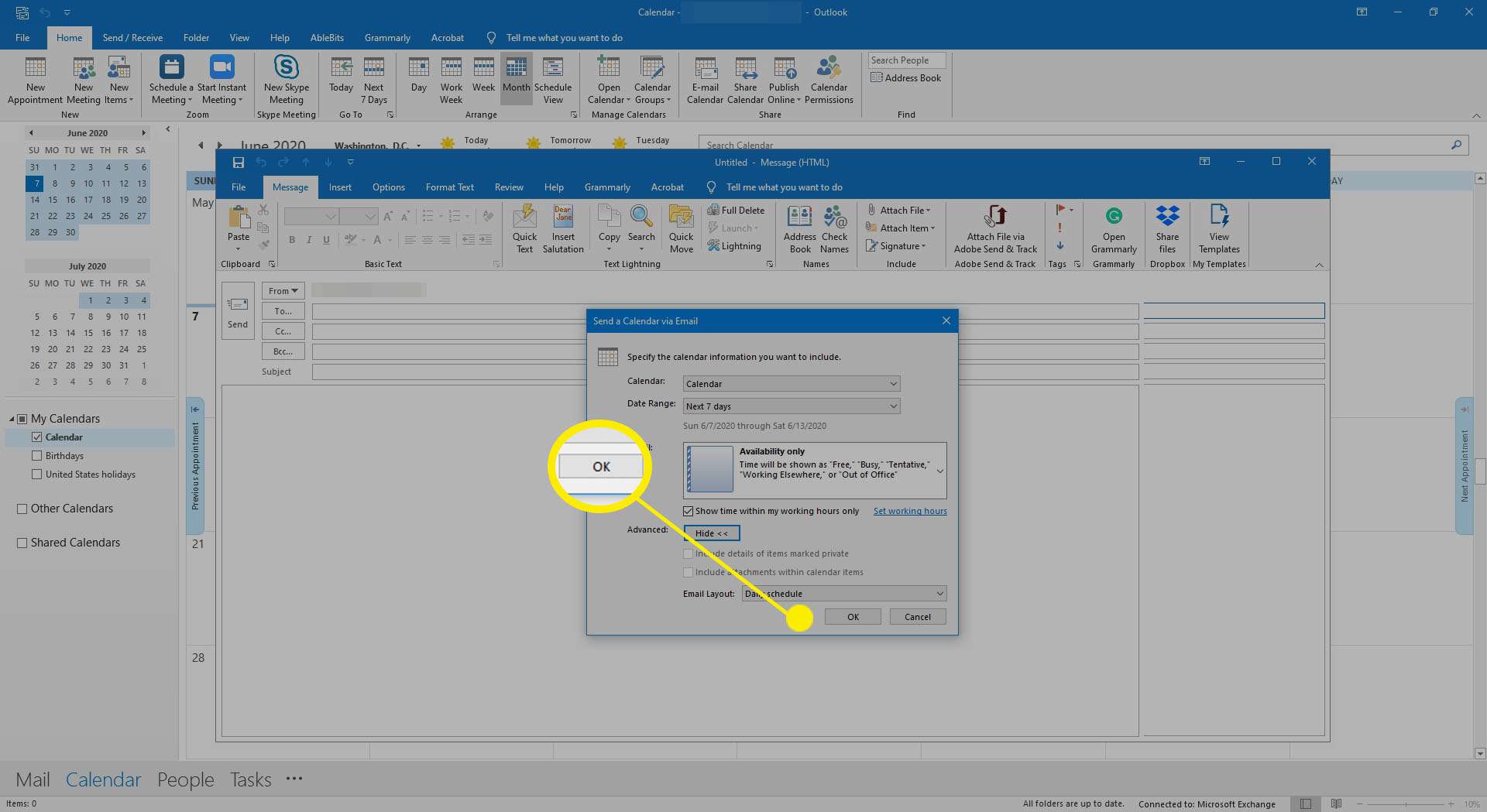Open the Options tab in message window
Viewport: 1487px width, 812px height.
coord(389,187)
